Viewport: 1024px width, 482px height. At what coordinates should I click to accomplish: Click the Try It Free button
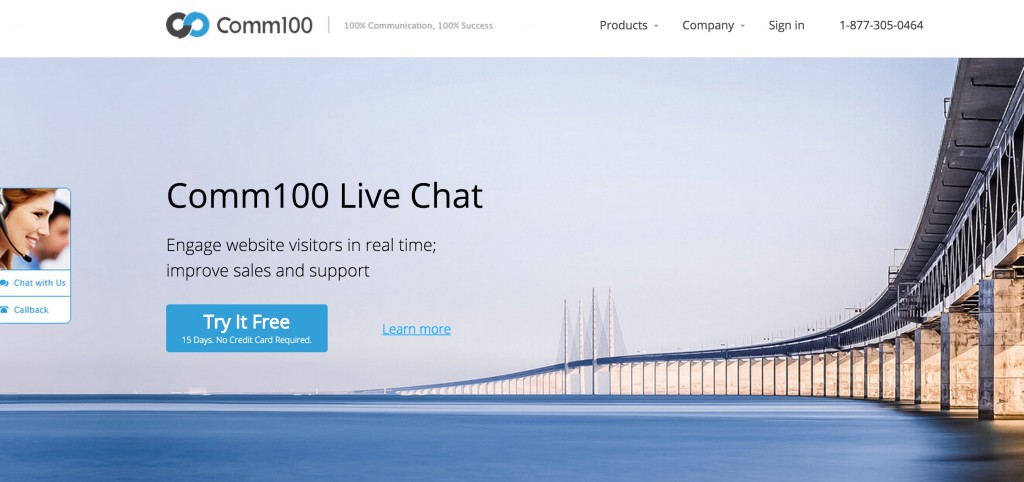click(247, 328)
